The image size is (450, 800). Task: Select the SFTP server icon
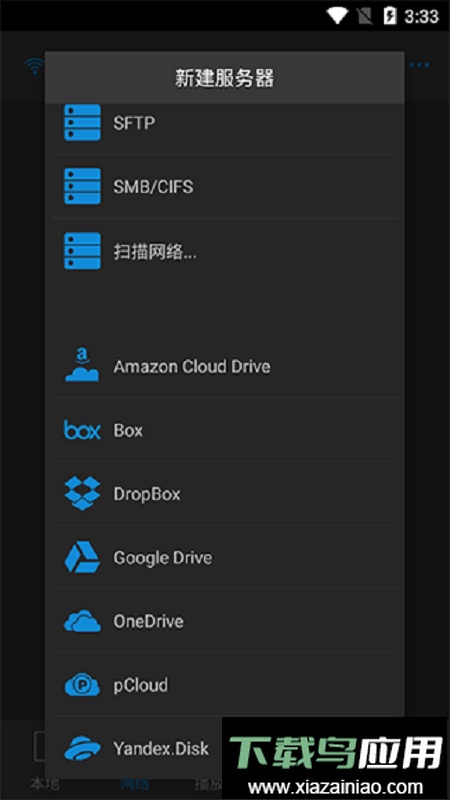pos(82,122)
